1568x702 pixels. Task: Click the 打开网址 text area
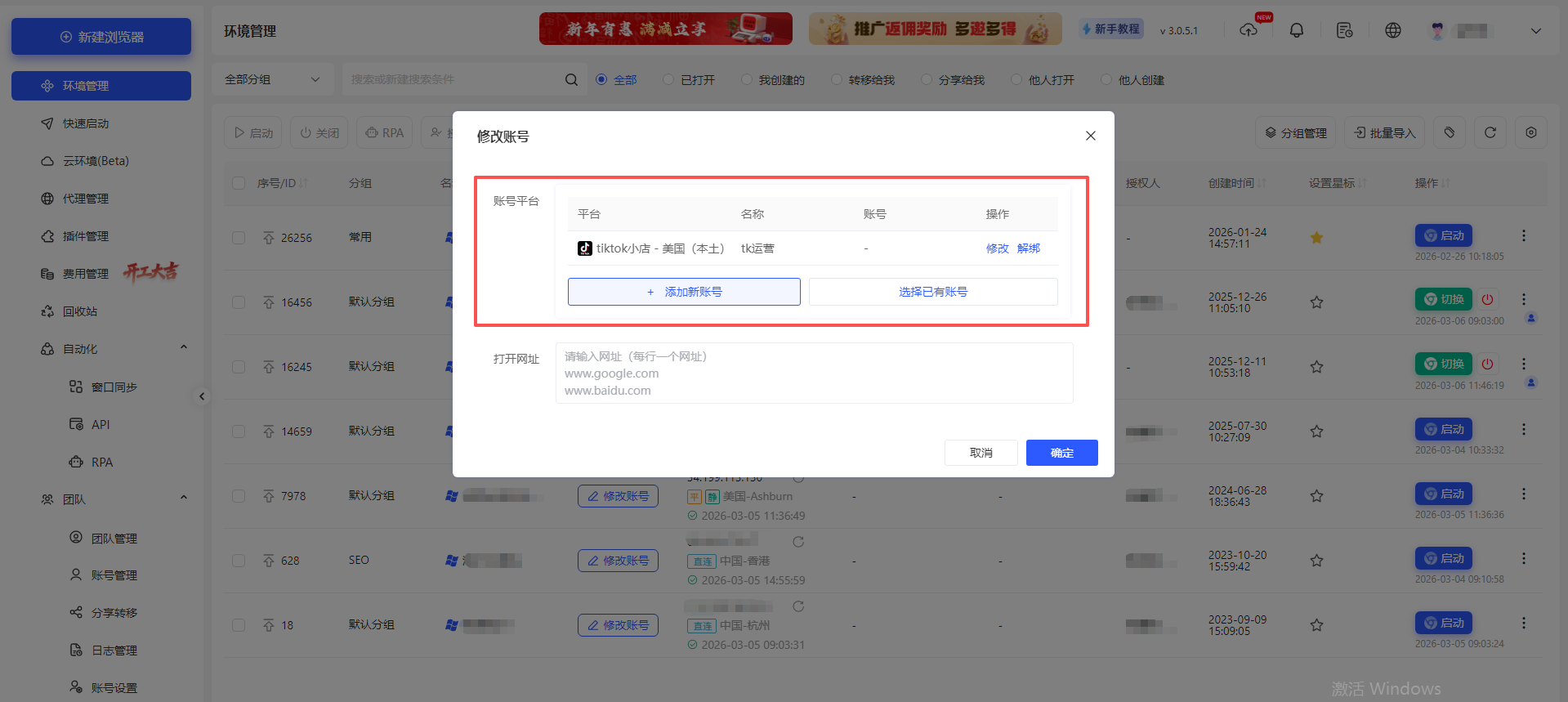(814, 373)
